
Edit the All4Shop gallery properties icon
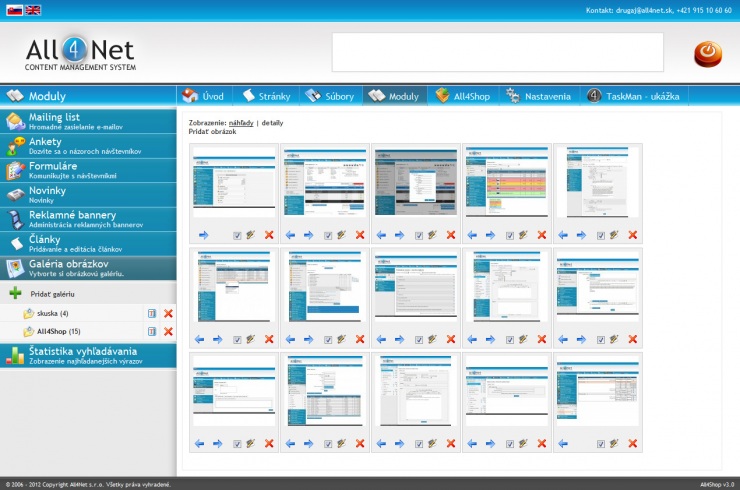tap(152, 331)
